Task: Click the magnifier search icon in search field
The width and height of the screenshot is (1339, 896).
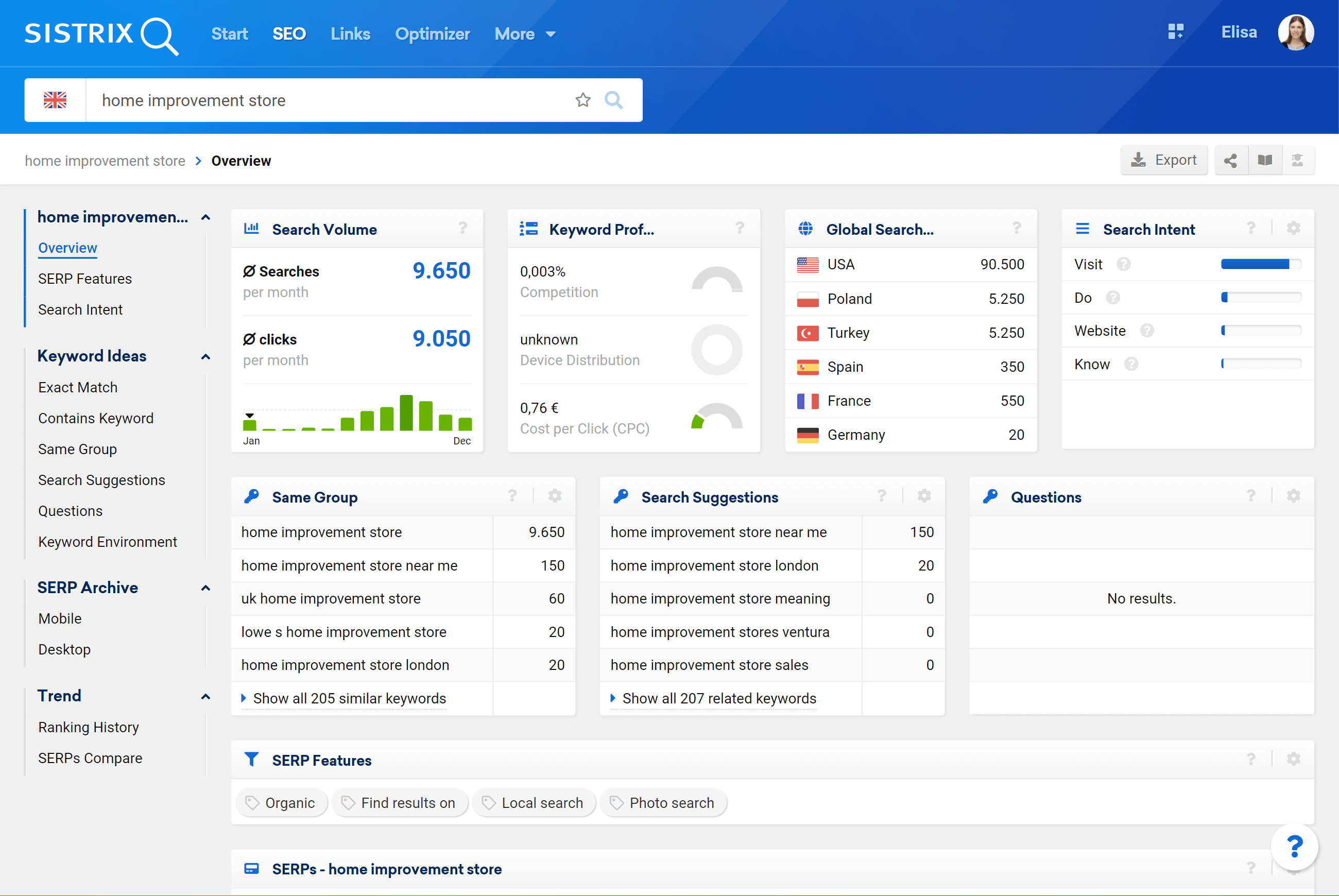Action: [613, 100]
